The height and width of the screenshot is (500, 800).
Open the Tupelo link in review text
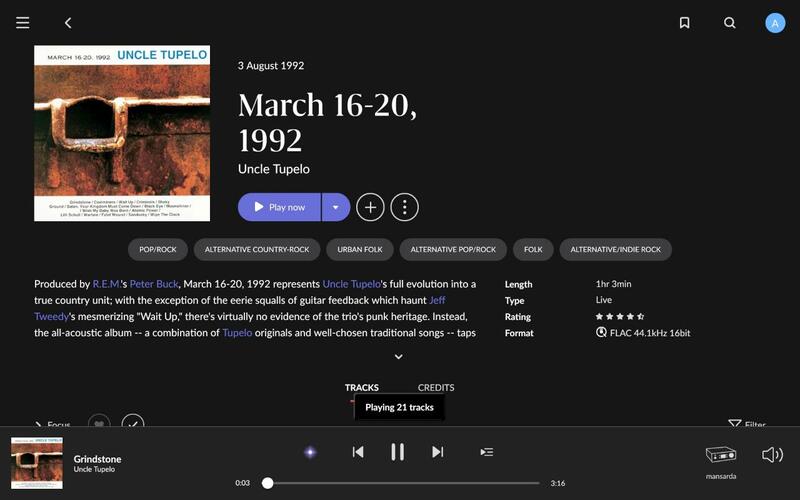pyautogui.click(x=237, y=333)
